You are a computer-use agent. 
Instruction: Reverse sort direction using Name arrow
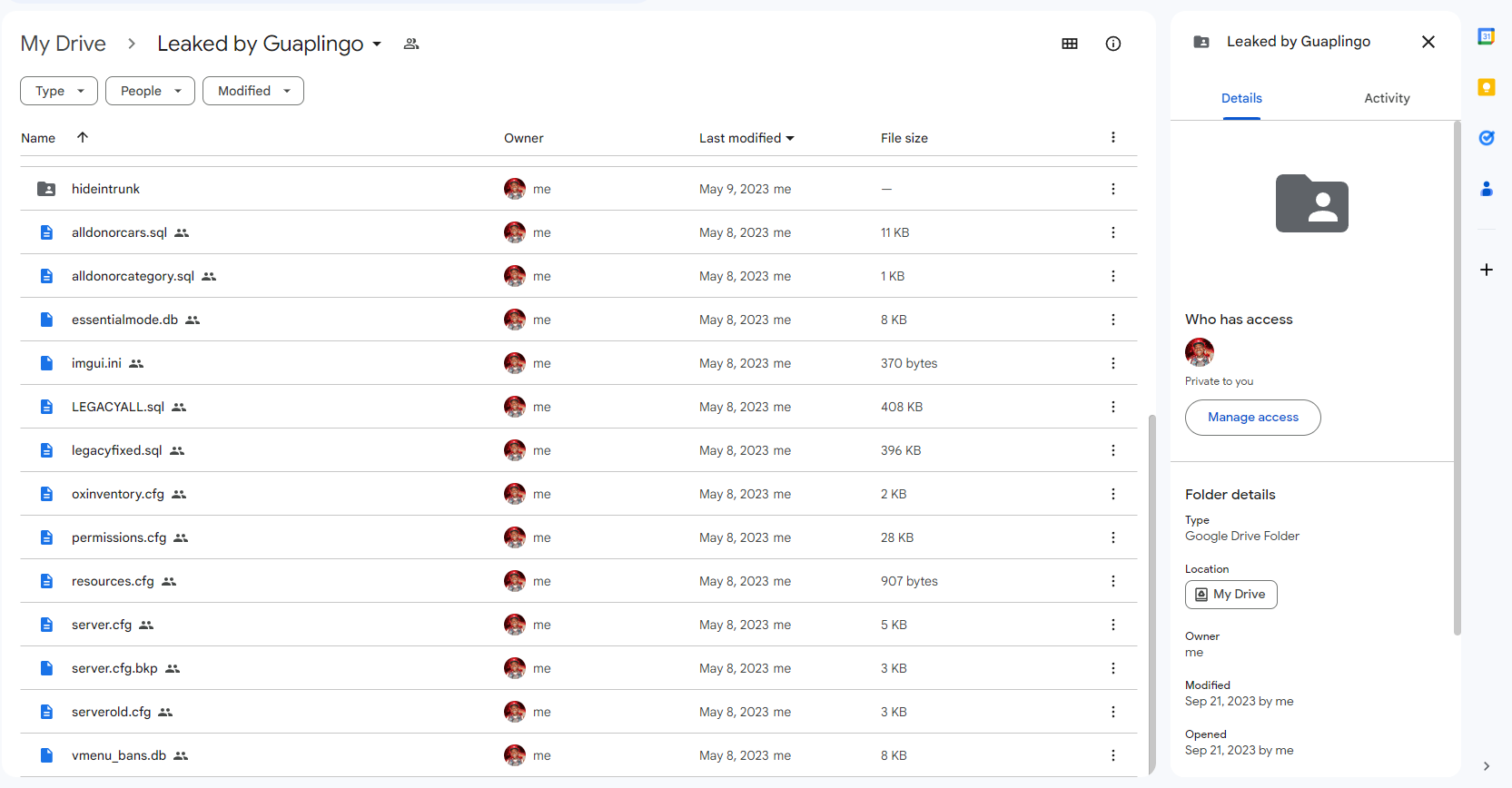(x=83, y=137)
